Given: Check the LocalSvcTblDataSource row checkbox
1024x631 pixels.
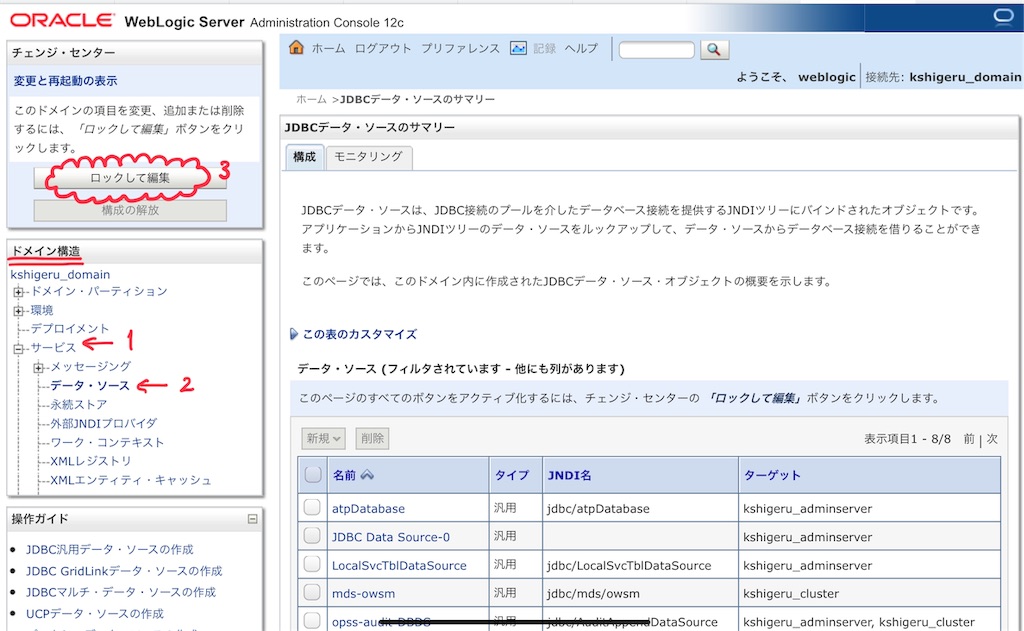Looking at the screenshot, I should (312, 564).
